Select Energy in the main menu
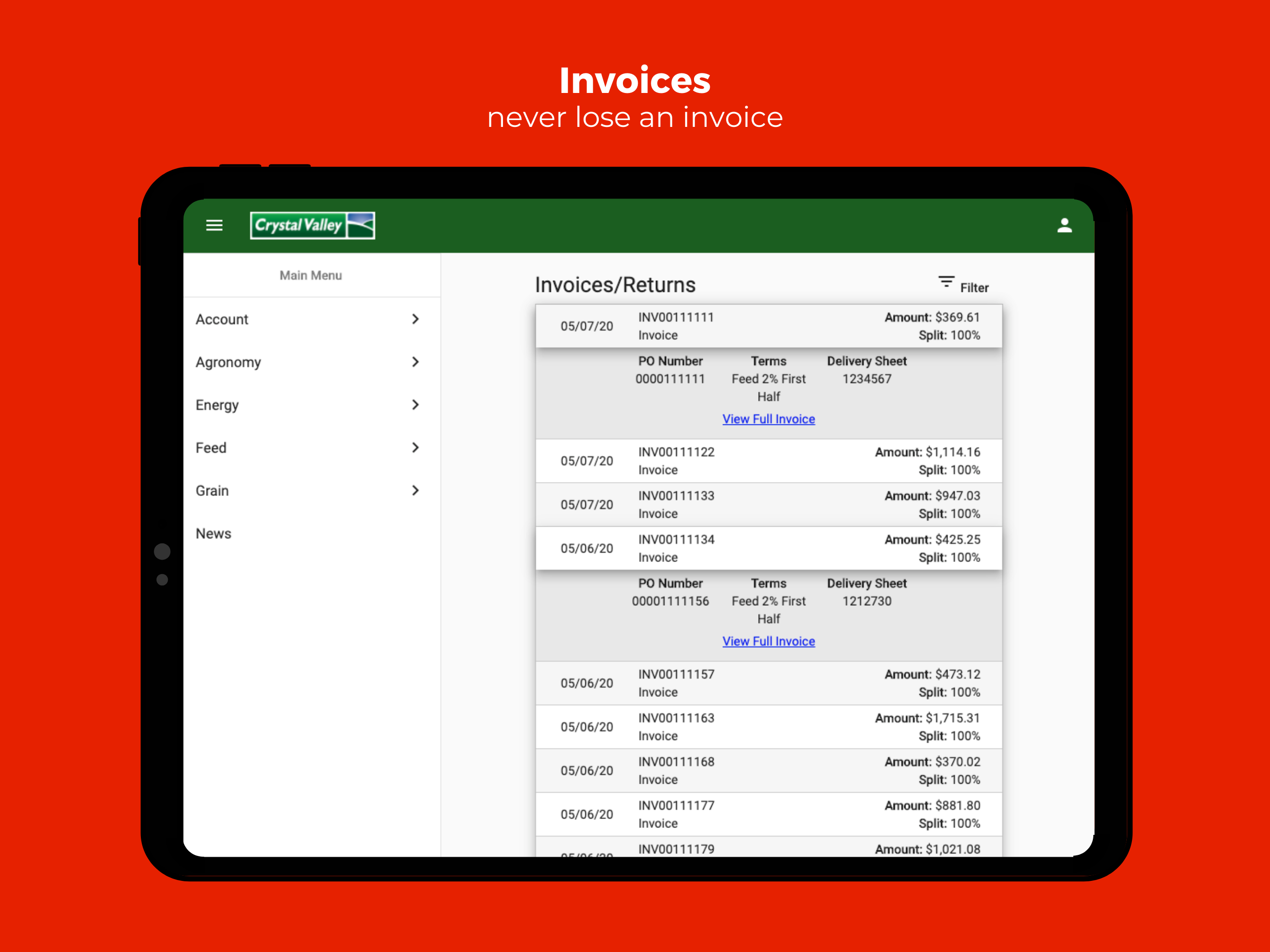The height and width of the screenshot is (952, 1270). point(312,405)
